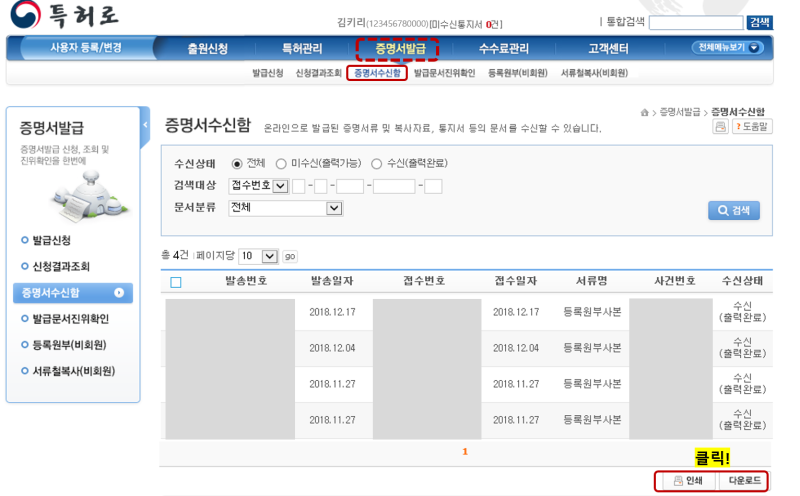This screenshot has height=496, width=800.
Task: Open the 접수번호 search target dropdown
Action: (259, 186)
